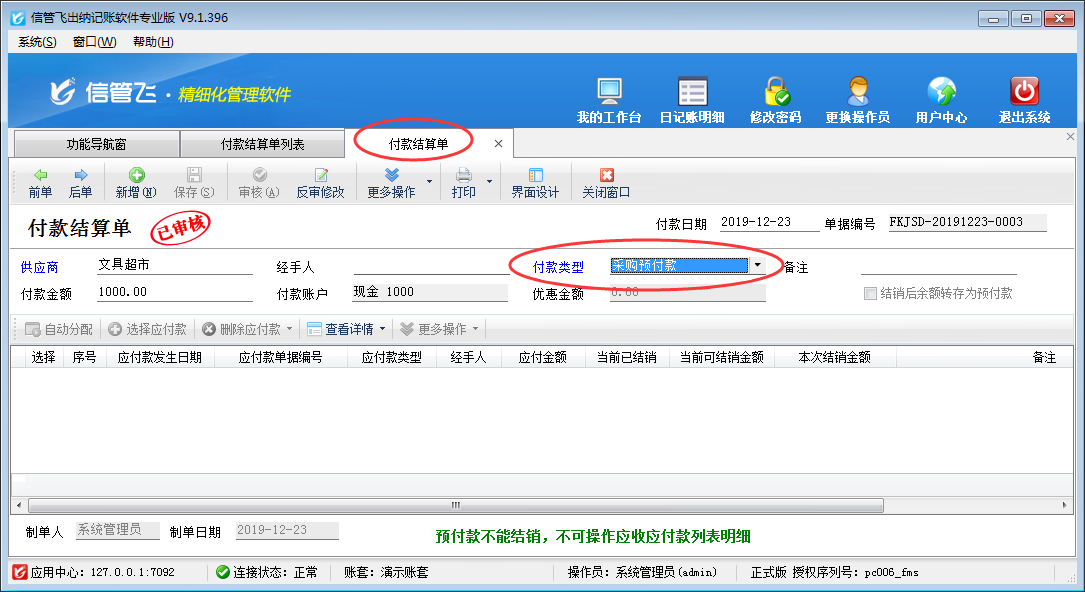Screen dimensions: 1085x592
Task: Click 关闭窗口 button
Action: point(606,183)
